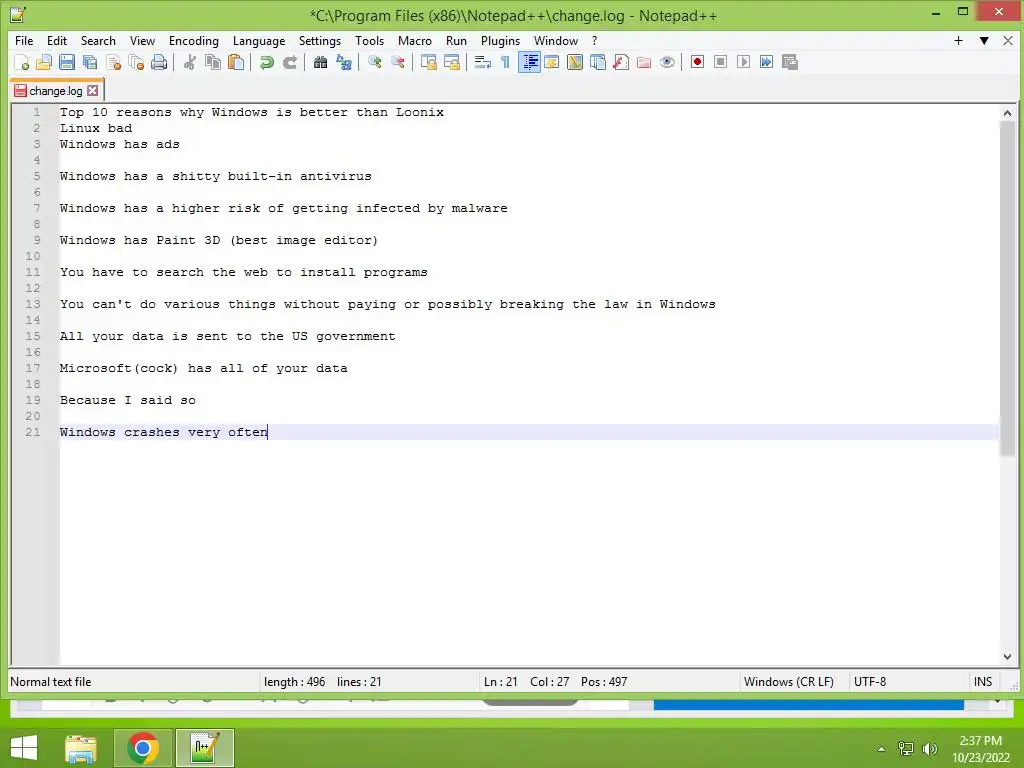The height and width of the screenshot is (768, 1024).
Task: Click the Zoom In magnifier icon
Action: point(374,62)
